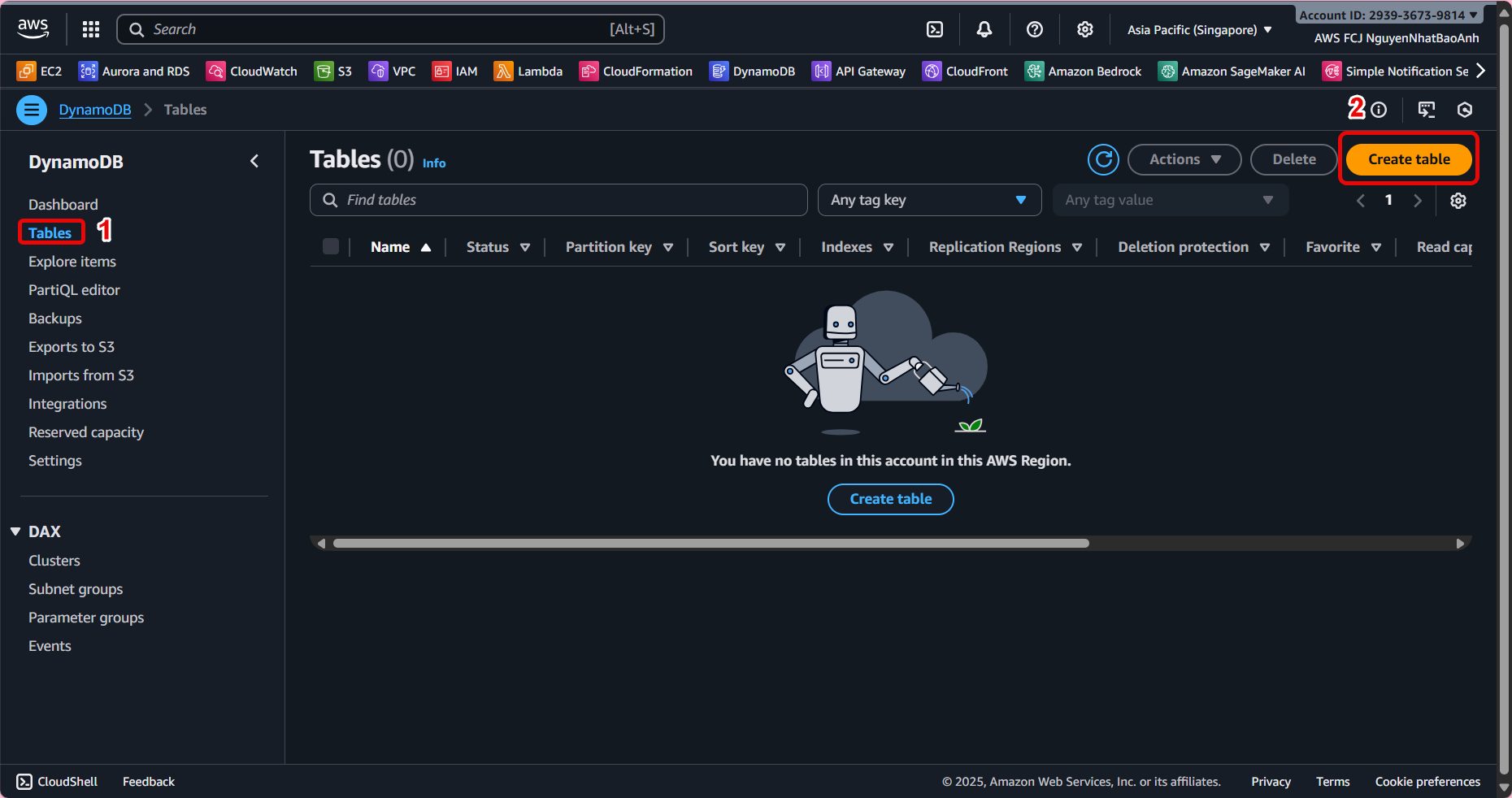Open the AWS home logo
The height and width of the screenshot is (798, 1512).
(33, 28)
